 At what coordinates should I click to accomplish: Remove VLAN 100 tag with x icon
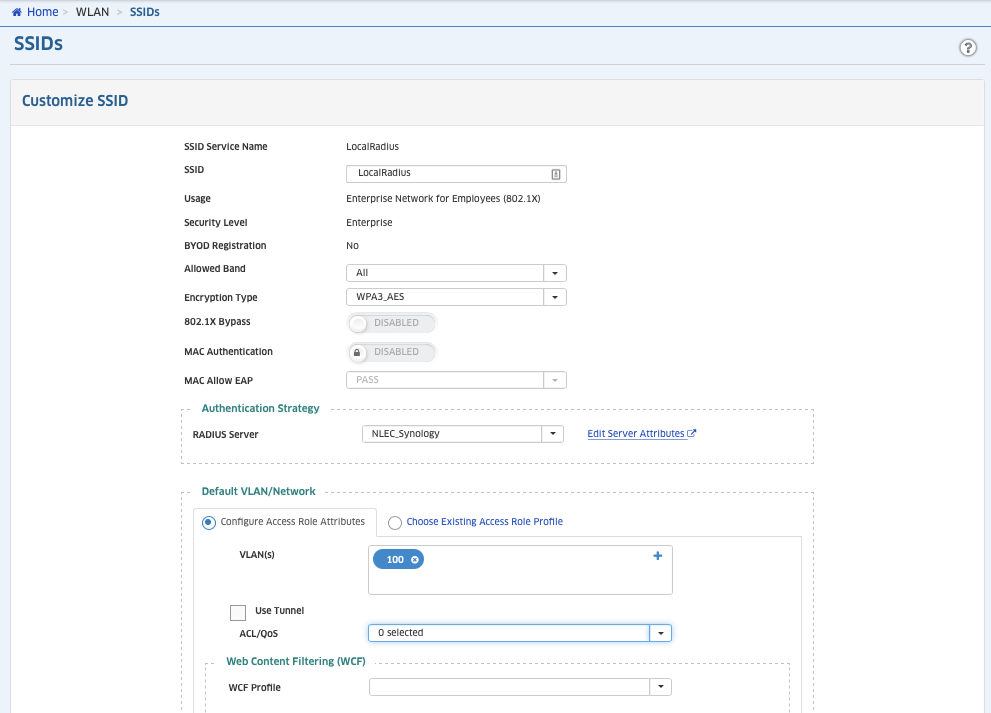coord(414,560)
